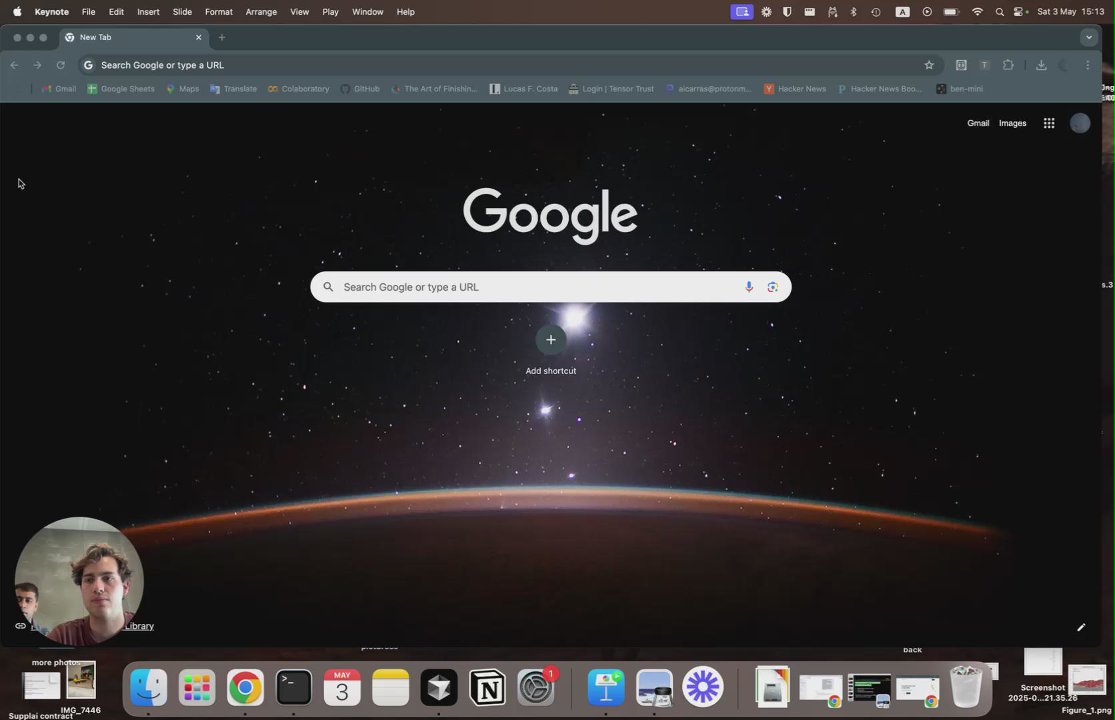Go back using the back arrow
The height and width of the screenshot is (720, 1115).
(14, 65)
